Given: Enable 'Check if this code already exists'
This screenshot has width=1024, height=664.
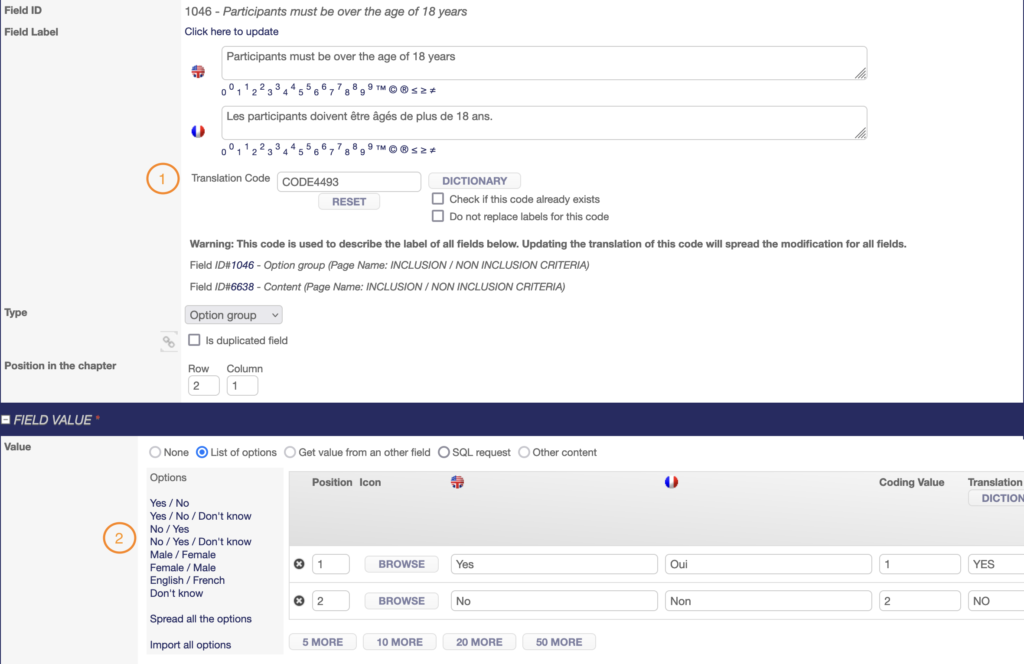Looking at the screenshot, I should [438, 199].
